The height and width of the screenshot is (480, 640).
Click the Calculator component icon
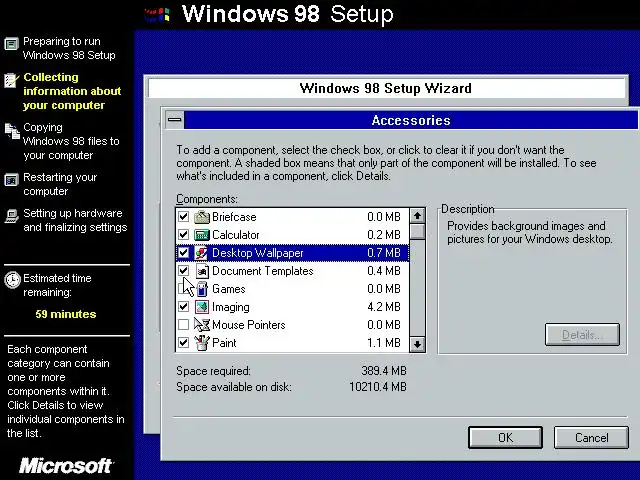tap(202, 235)
